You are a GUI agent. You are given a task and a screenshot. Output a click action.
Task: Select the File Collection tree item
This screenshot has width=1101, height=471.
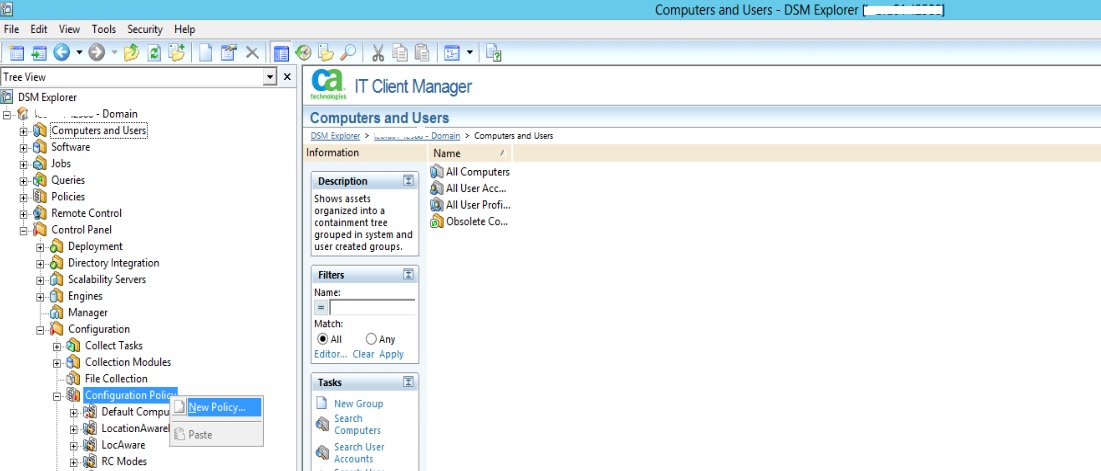pos(116,379)
